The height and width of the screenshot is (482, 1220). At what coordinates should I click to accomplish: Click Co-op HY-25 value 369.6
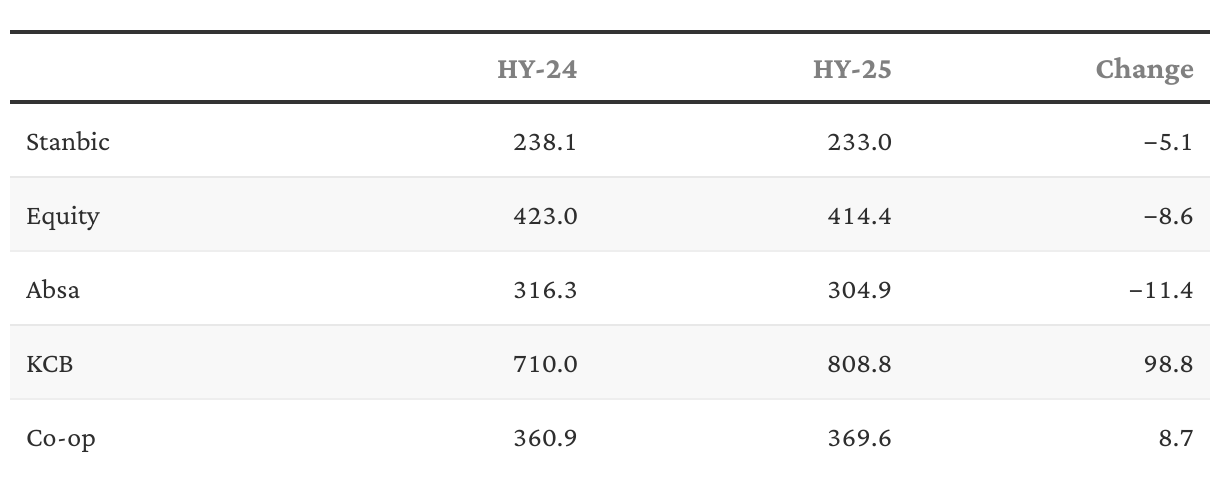[859, 438]
